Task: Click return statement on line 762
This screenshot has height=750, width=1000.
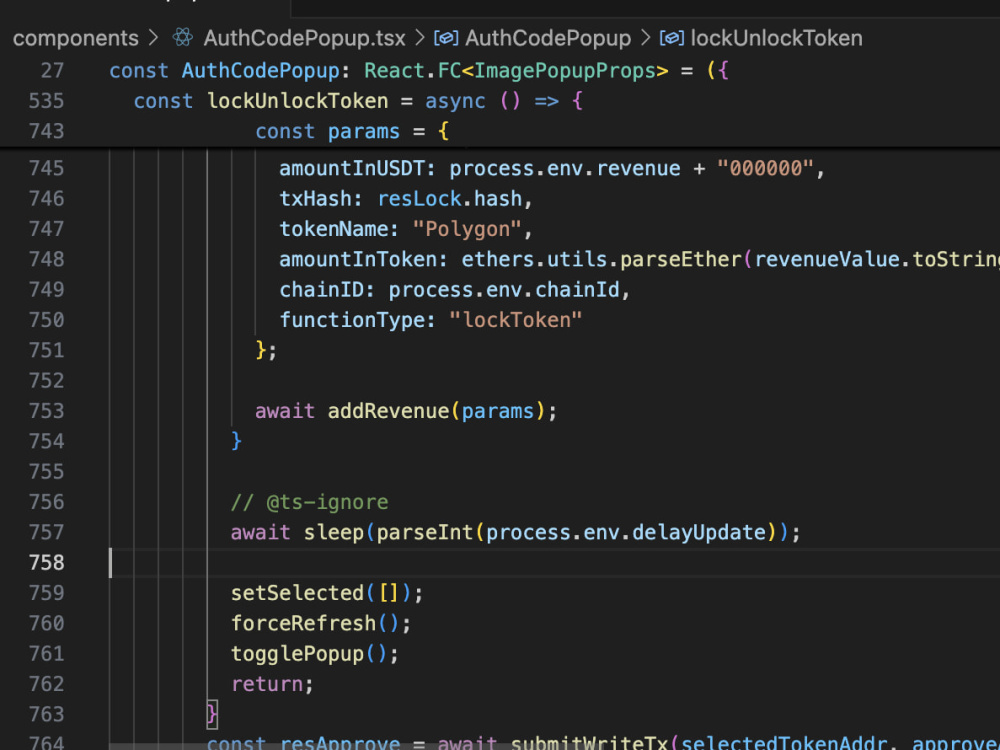Action: pos(267,684)
